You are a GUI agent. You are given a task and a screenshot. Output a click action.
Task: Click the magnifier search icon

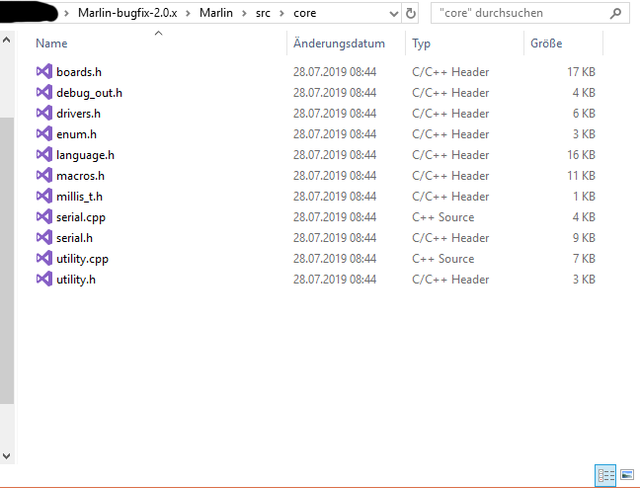pos(616,13)
